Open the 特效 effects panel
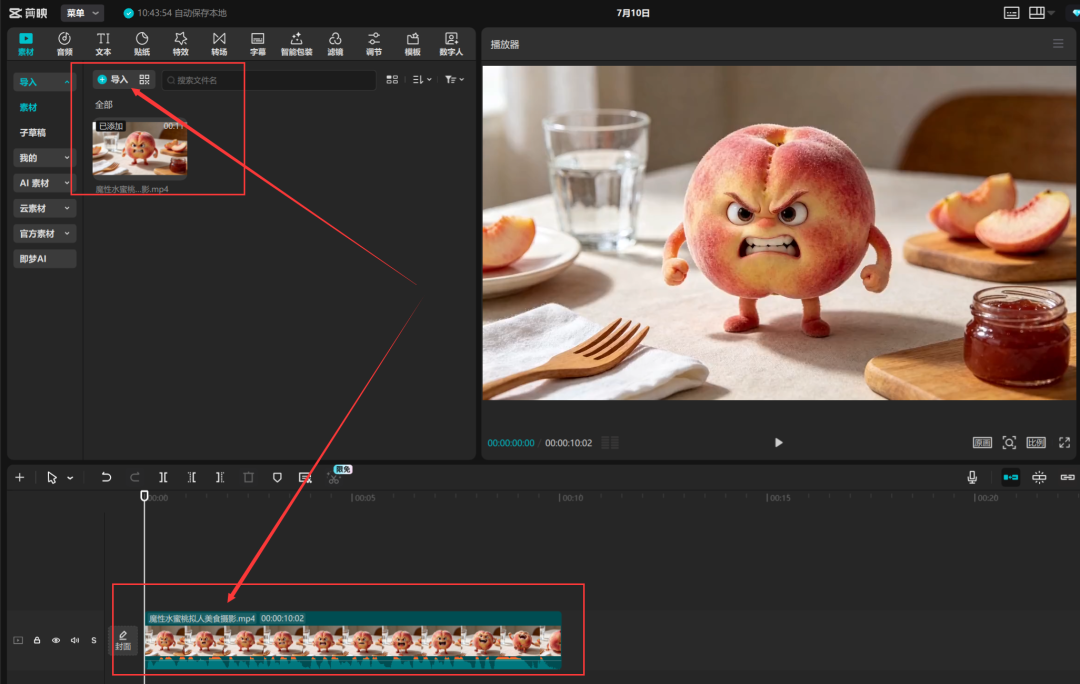This screenshot has width=1080, height=684. (180, 44)
